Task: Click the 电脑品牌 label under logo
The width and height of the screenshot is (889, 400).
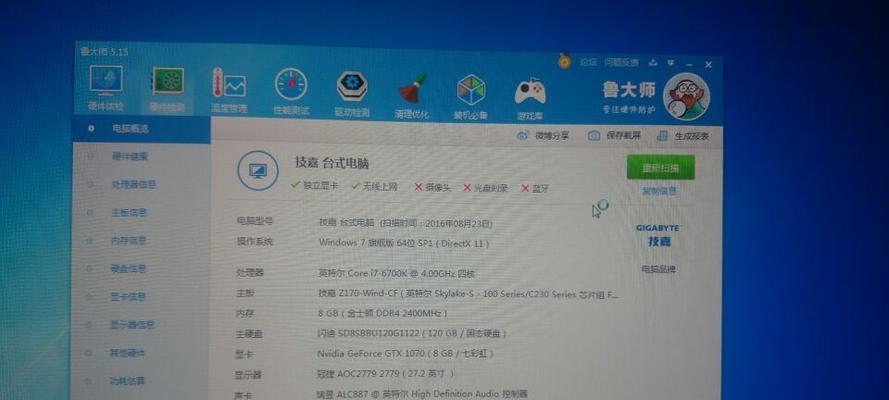Action: tap(659, 270)
